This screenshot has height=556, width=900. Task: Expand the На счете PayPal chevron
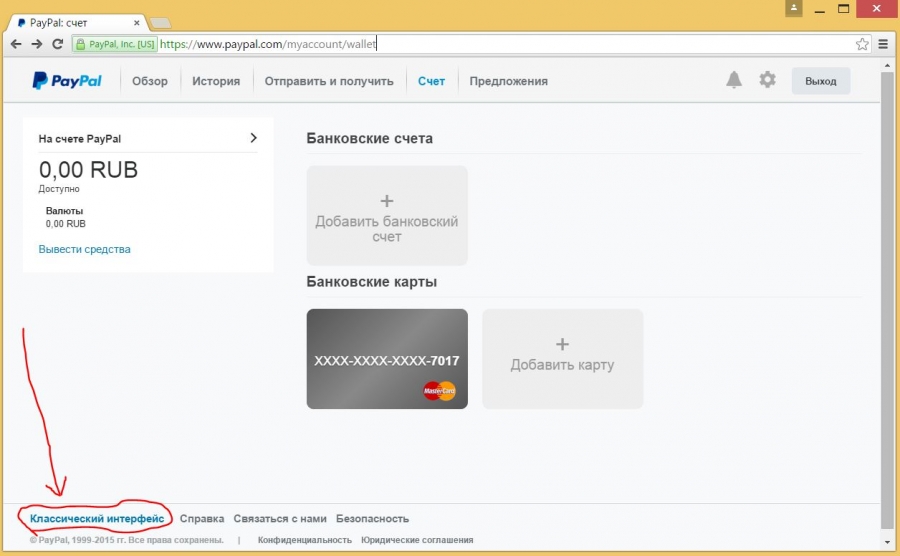click(x=253, y=138)
